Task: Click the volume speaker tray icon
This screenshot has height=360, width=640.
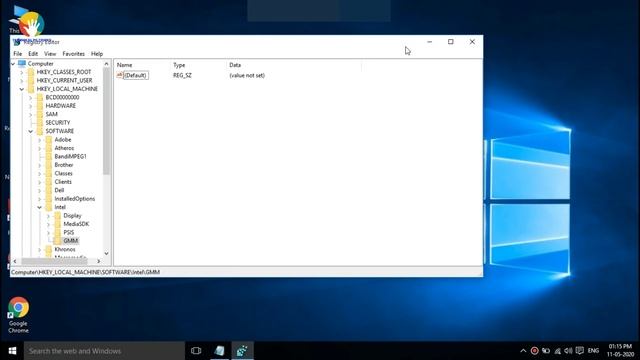Action: (x=568, y=351)
